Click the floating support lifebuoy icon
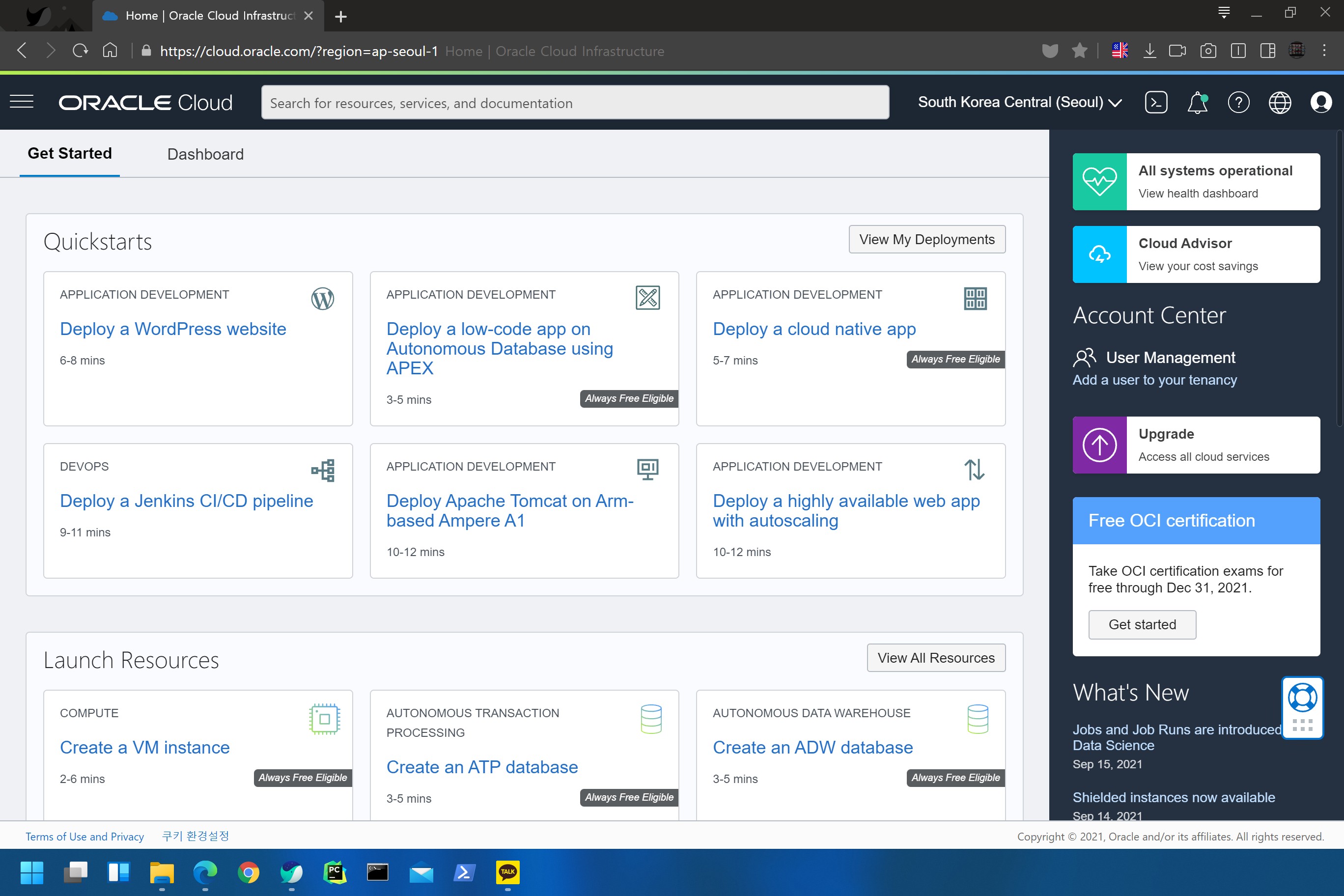The height and width of the screenshot is (896, 1344). 1302,697
